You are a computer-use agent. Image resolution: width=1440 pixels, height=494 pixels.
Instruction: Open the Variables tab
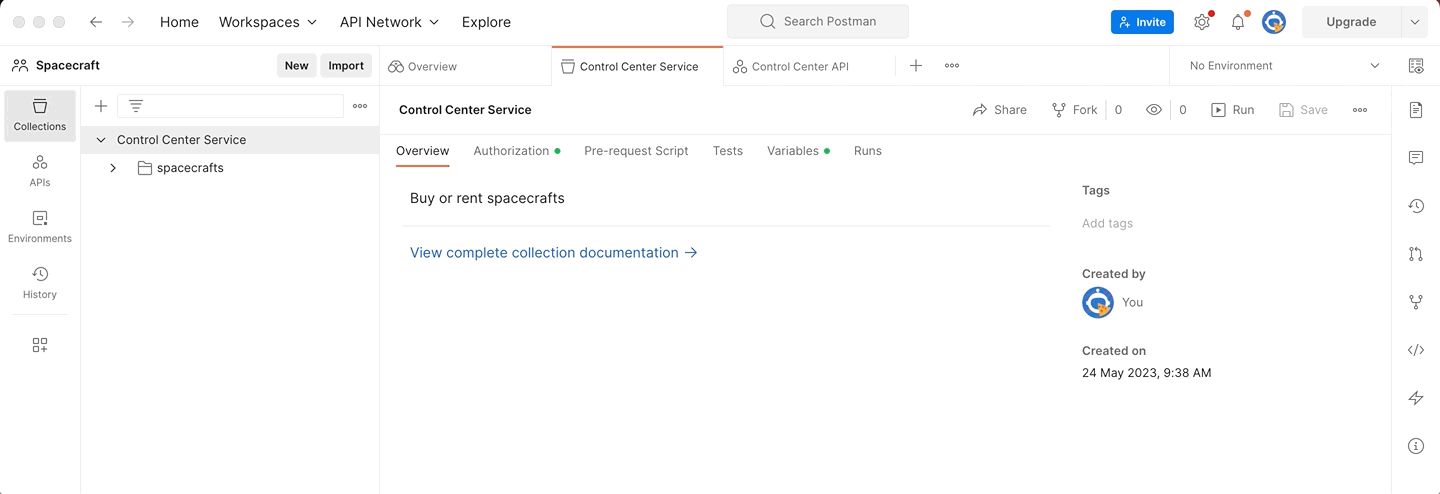click(x=798, y=151)
